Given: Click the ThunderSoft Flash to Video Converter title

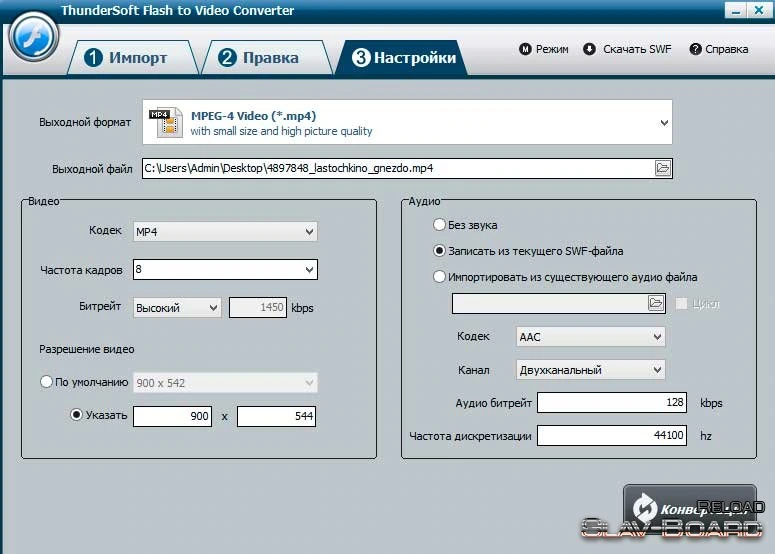Looking at the screenshot, I should pos(177,10).
